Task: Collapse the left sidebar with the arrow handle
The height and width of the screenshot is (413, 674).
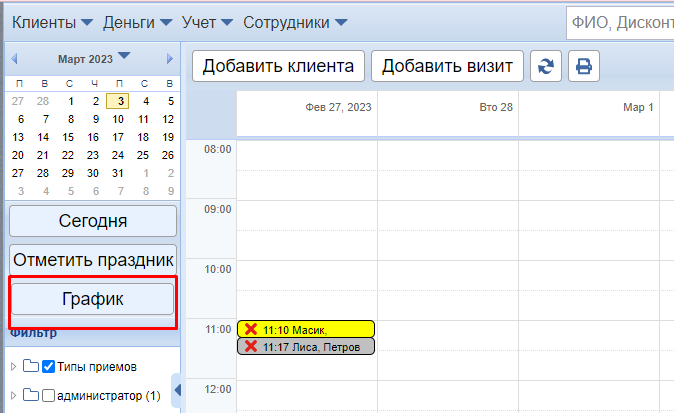Action: point(177,390)
